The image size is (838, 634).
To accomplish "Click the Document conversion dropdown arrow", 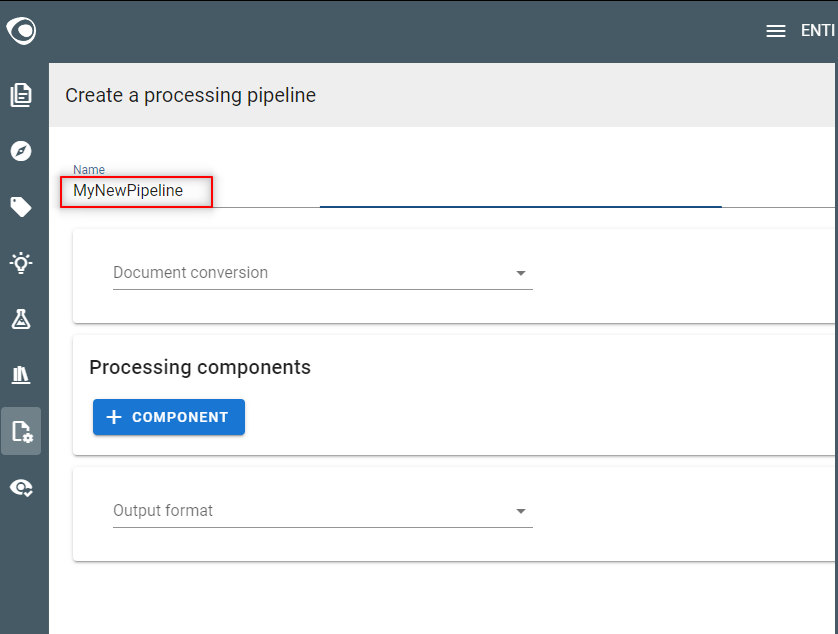I will (x=521, y=273).
